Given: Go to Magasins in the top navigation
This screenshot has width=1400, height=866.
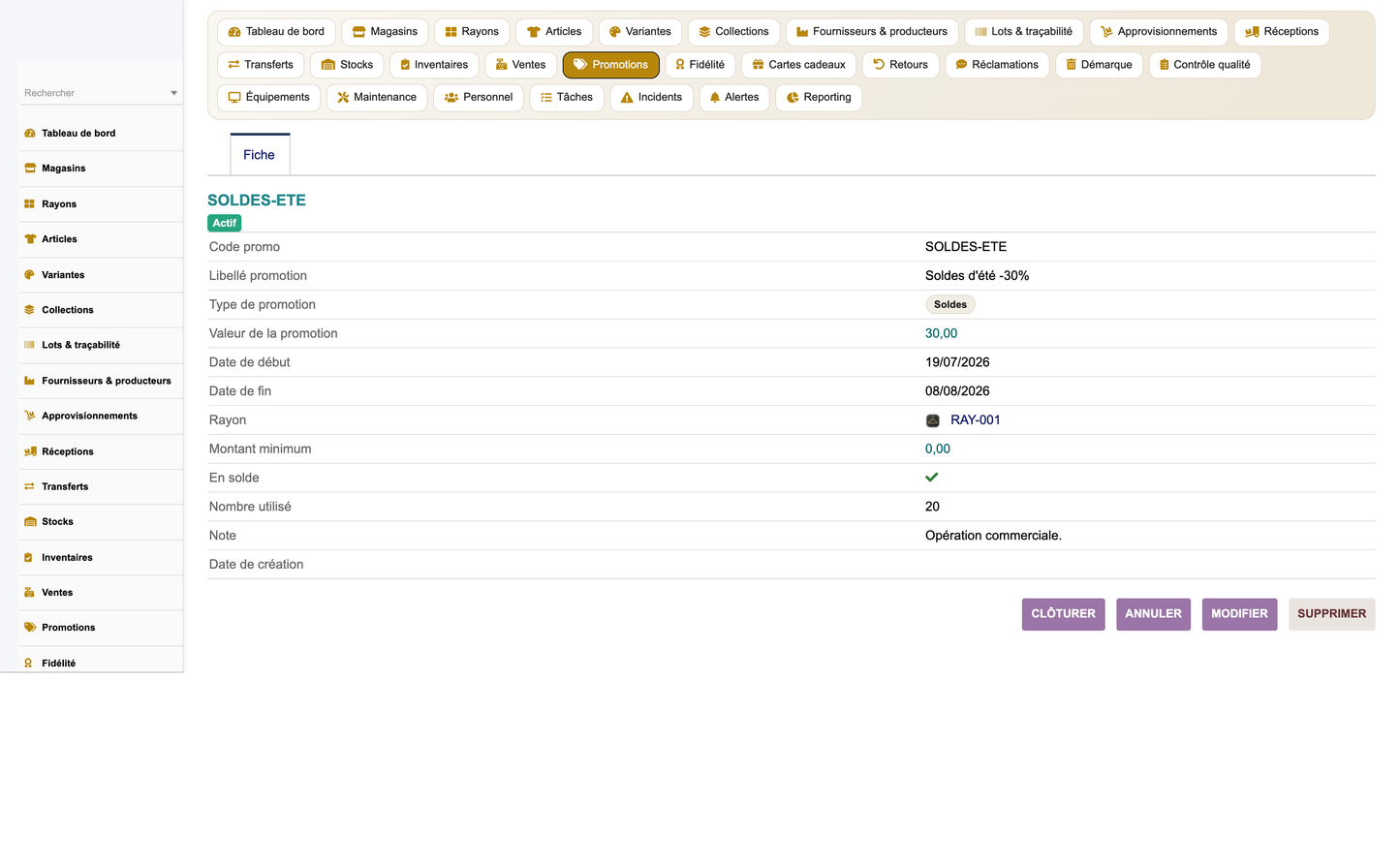Looking at the screenshot, I should (385, 32).
